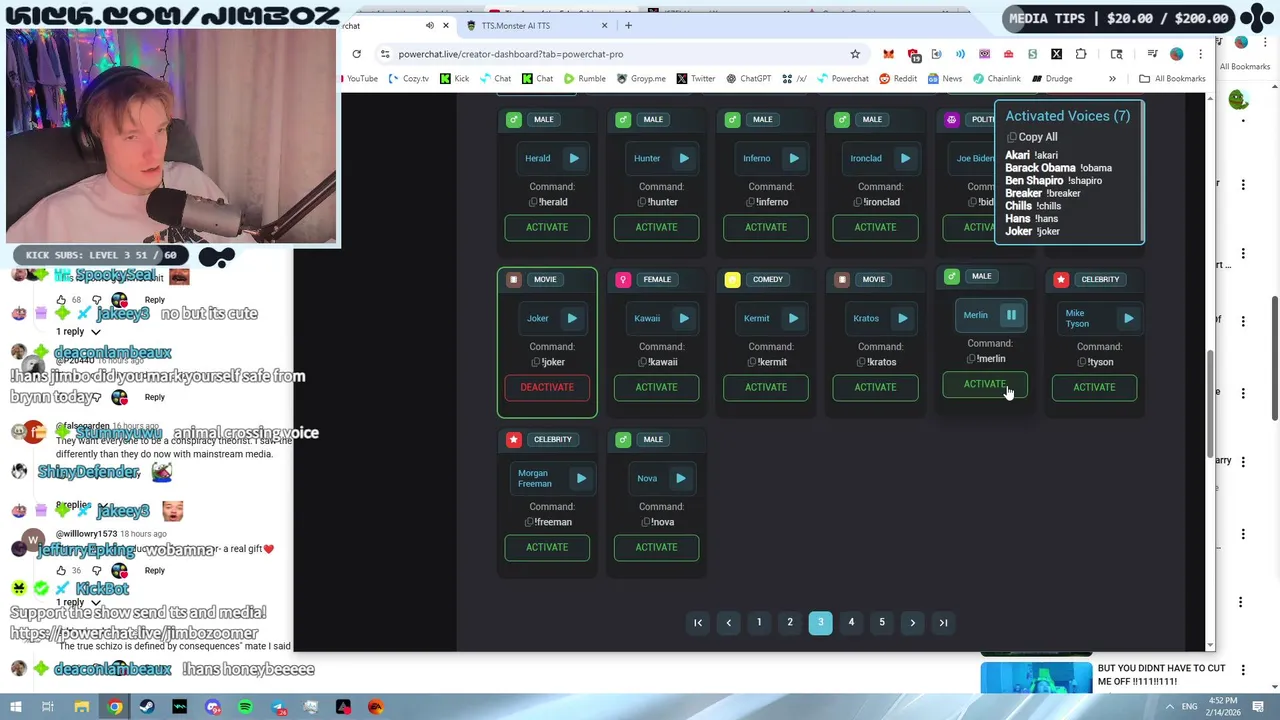Open File Explorer from the taskbar
The image size is (1280, 720).
tap(82, 707)
